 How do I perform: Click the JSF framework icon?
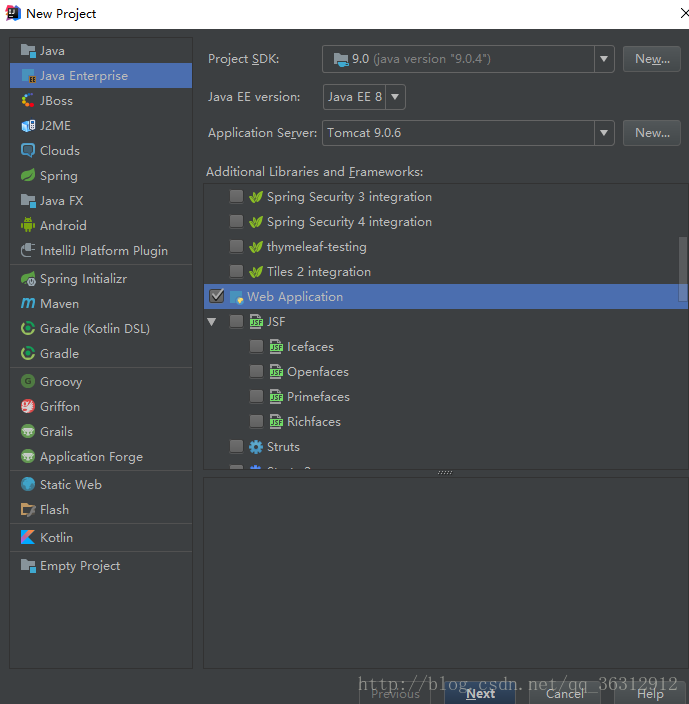[x=256, y=321]
